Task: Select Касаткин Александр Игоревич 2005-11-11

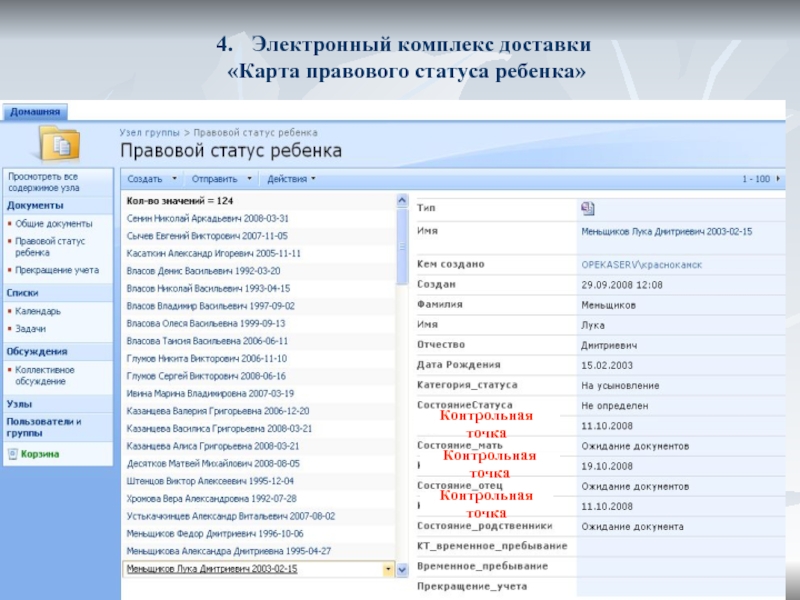Action: point(214,254)
